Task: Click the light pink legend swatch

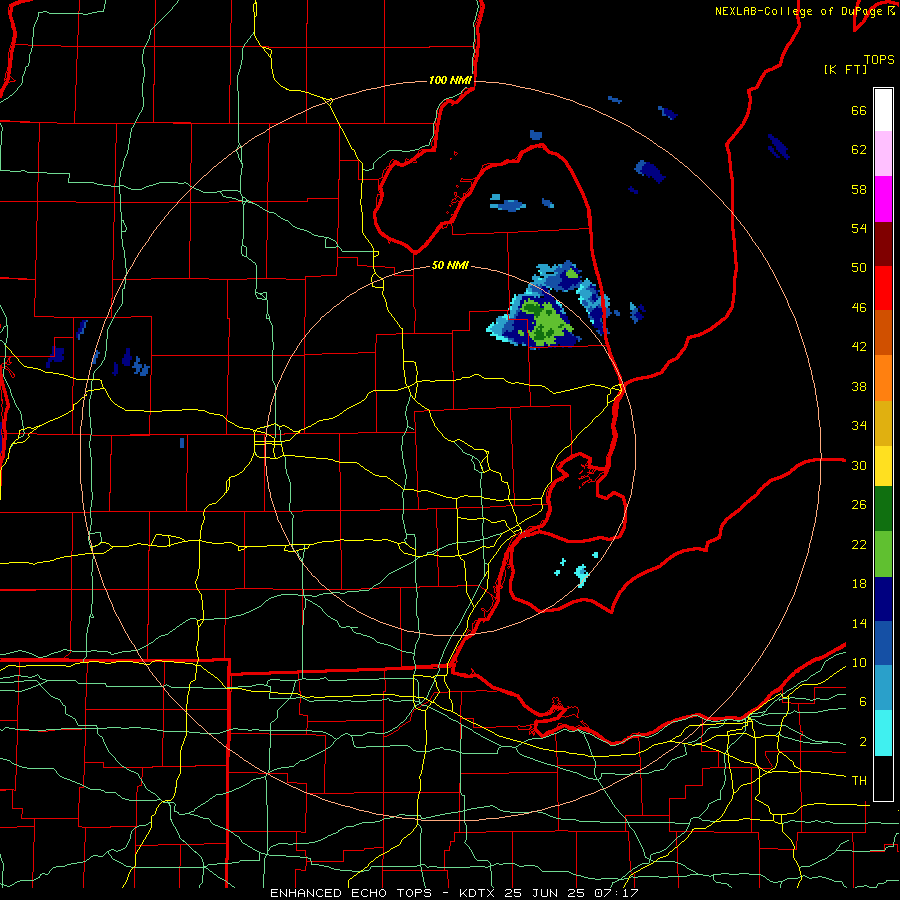Action: 883,153
